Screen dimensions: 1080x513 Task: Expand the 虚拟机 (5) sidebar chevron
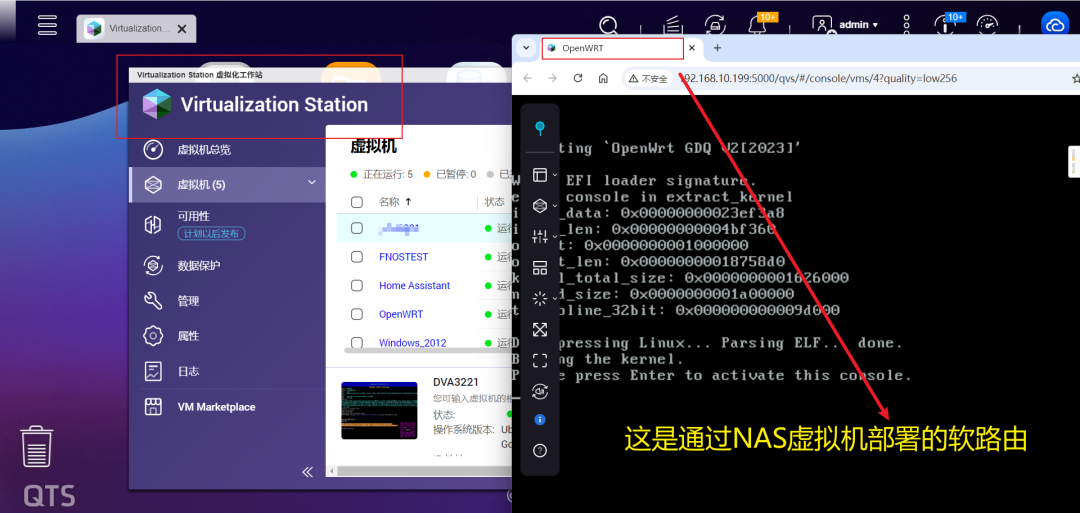pos(311,182)
